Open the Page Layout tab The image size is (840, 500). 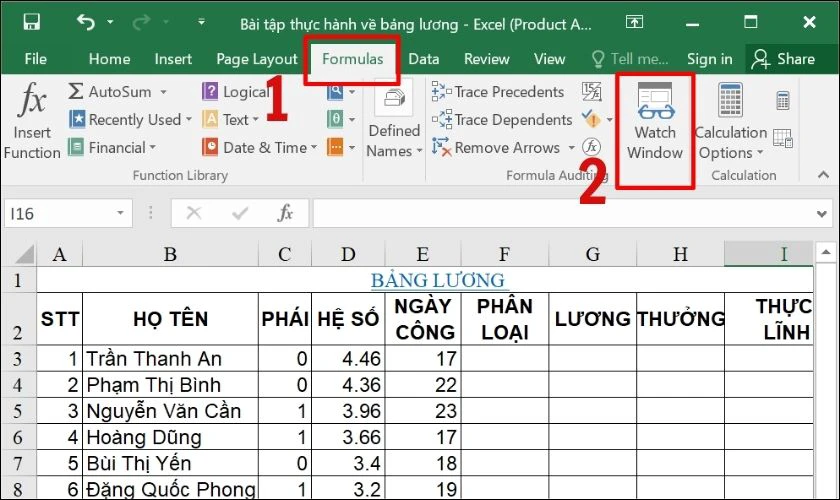(x=257, y=59)
